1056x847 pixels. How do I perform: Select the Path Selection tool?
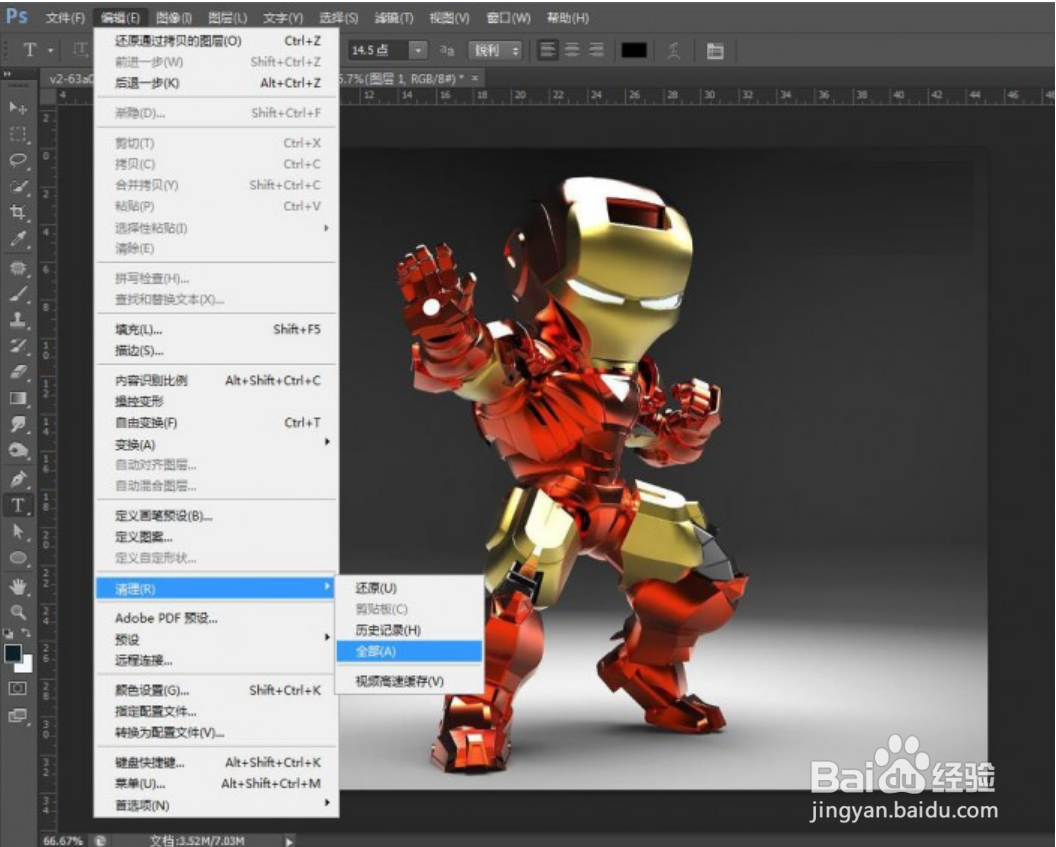click(x=18, y=531)
